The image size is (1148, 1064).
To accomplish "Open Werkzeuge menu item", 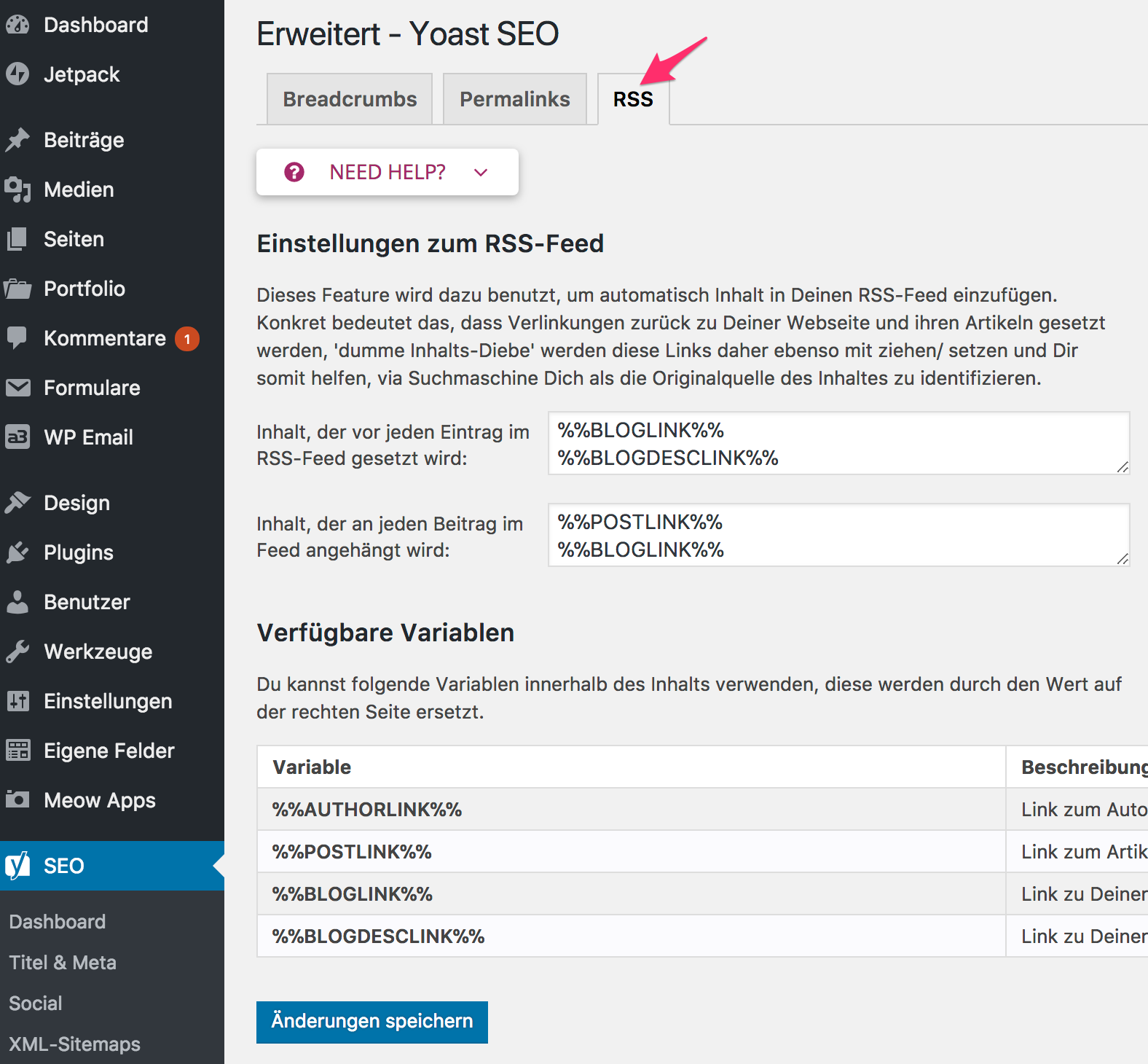I will 112,652.
